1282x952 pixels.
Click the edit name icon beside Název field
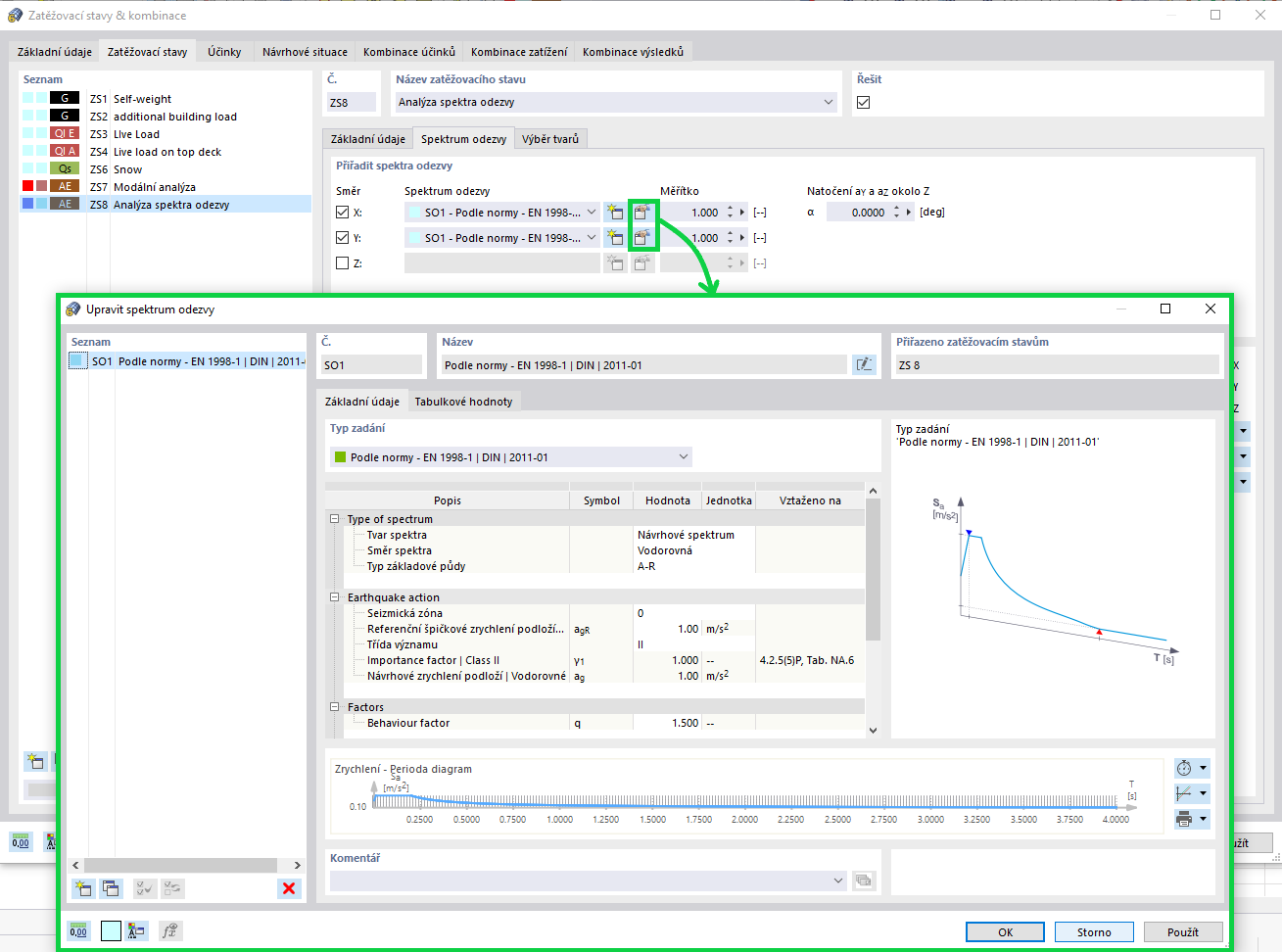(864, 364)
